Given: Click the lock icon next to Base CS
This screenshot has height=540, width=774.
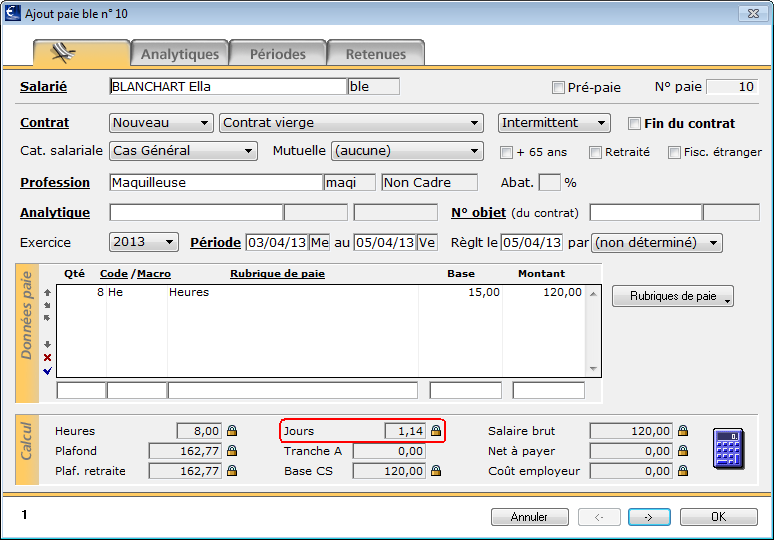Looking at the screenshot, I should [436, 471].
